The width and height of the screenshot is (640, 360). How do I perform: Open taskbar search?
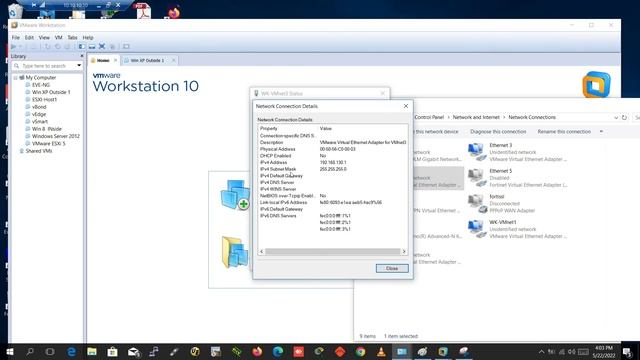click(x=30, y=352)
